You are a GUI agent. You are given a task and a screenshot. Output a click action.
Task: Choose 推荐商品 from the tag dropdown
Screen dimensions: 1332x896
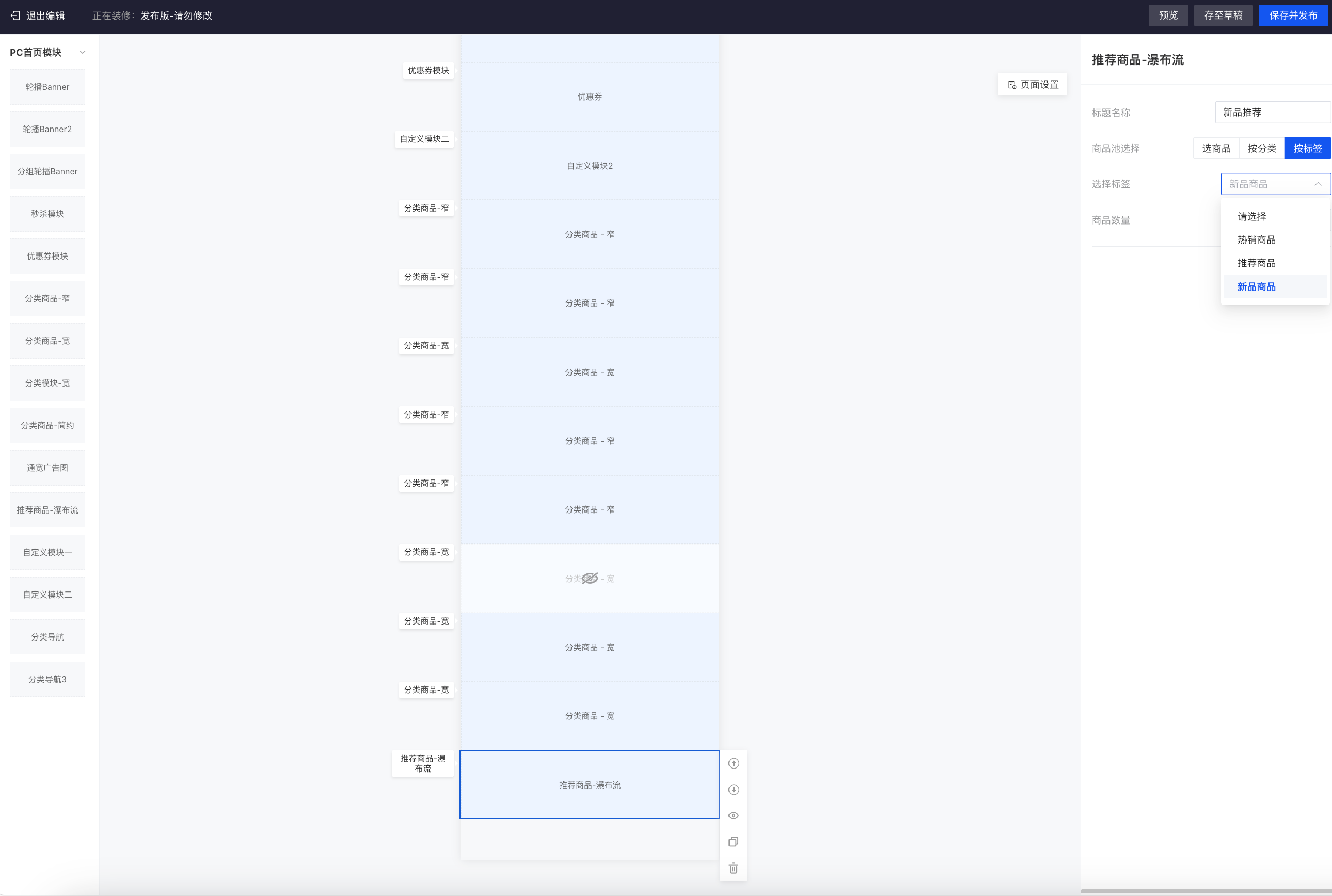point(1256,263)
